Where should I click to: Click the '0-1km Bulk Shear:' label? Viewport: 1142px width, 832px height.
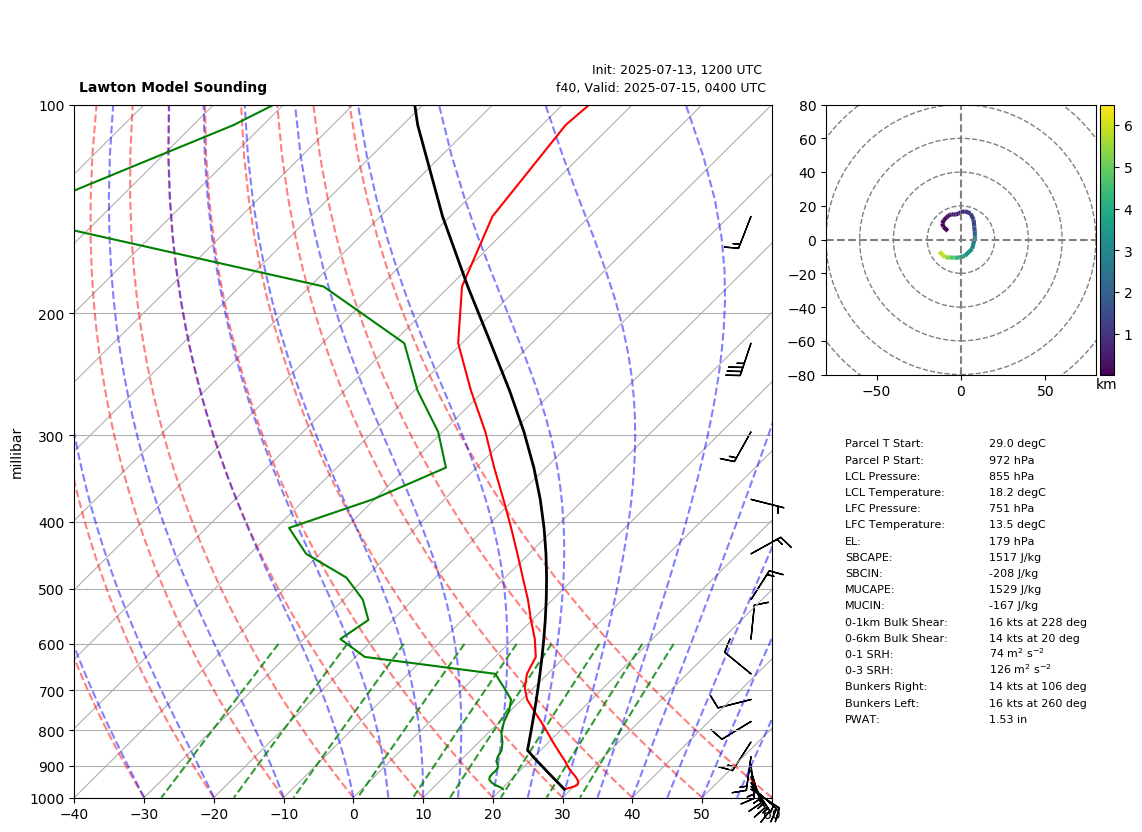tap(896, 622)
